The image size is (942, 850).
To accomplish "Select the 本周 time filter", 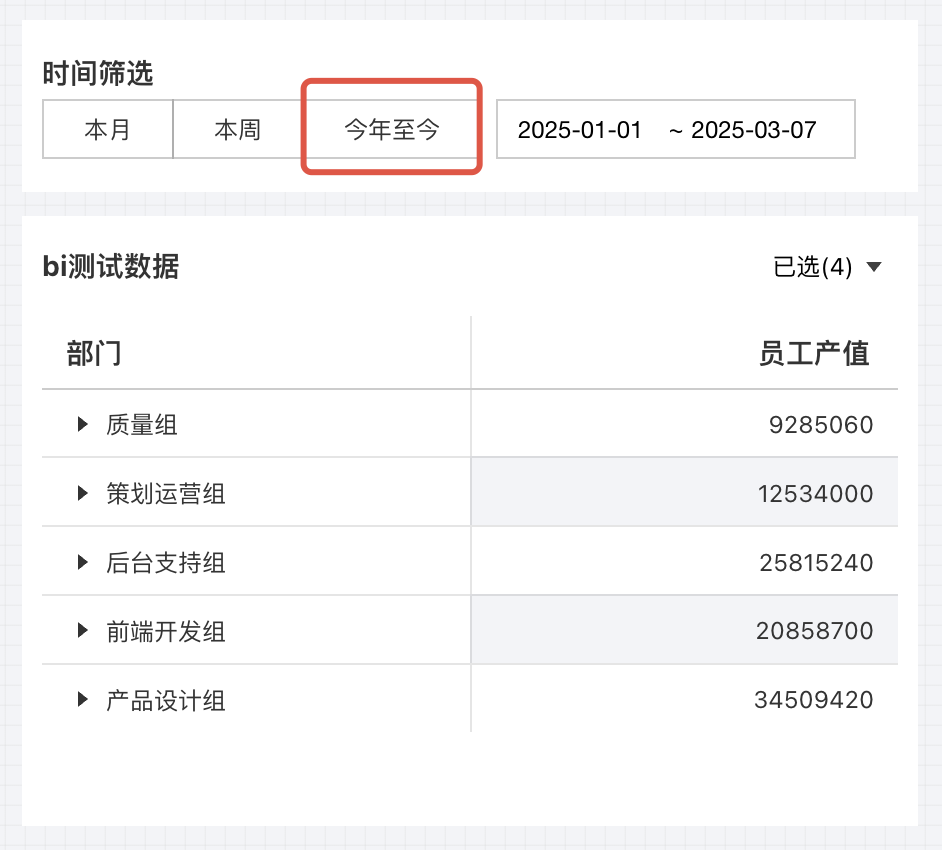I will tap(237, 130).
